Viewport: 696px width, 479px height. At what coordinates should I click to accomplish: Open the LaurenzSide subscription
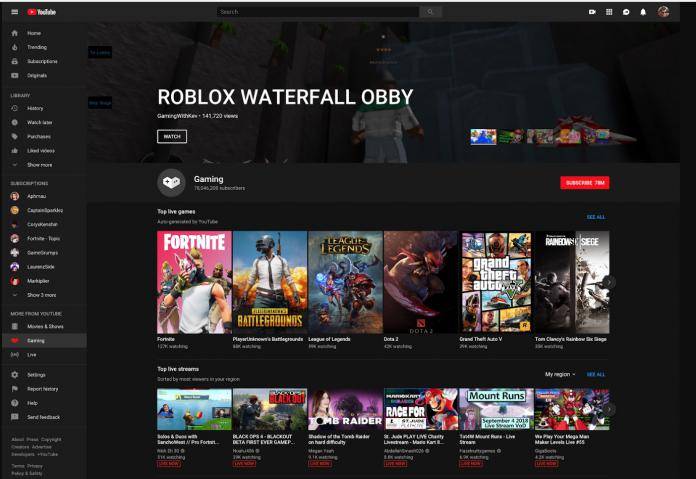point(44,267)
